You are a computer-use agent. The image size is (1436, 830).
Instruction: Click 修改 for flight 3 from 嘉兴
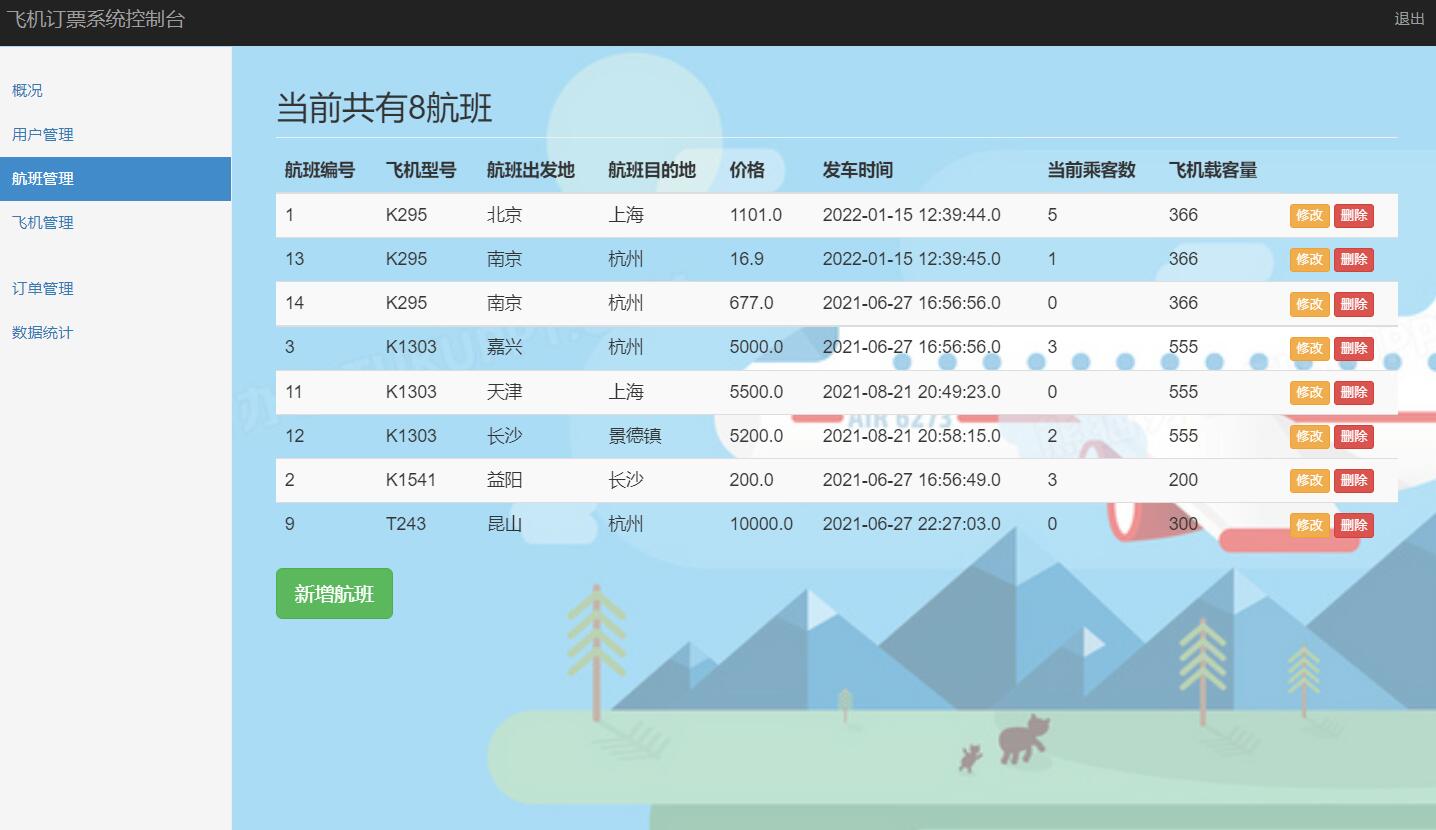click(x=1309, y=348)
